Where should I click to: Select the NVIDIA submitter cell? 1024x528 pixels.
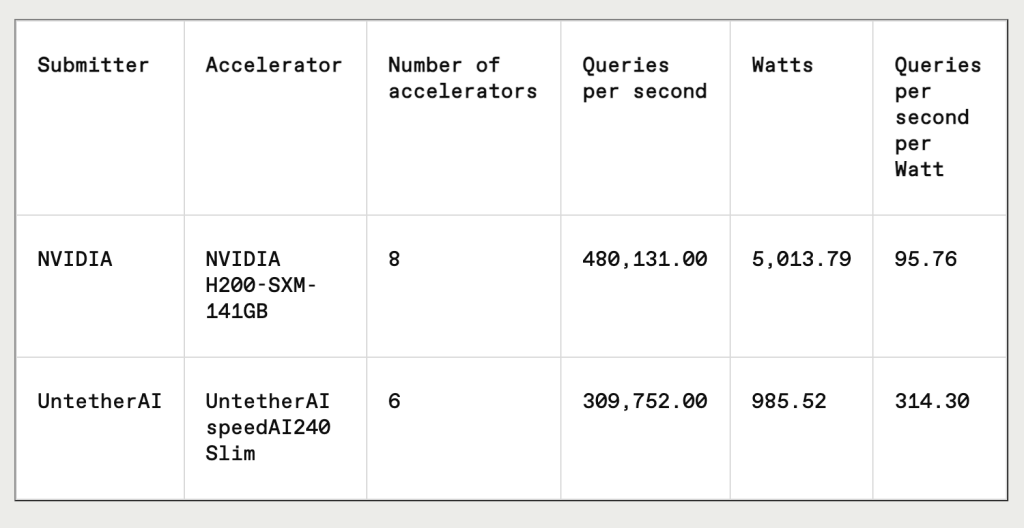(74, 259)
